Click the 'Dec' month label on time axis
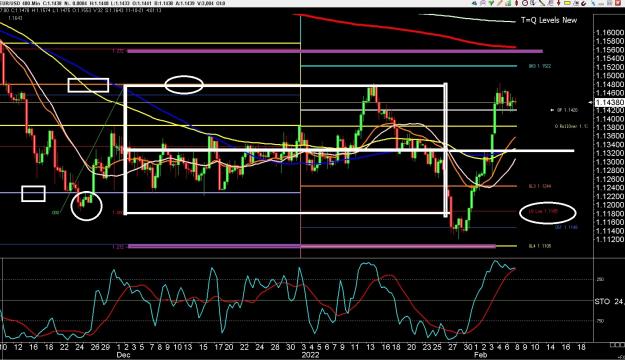The height and width of the screenshot is (360, 625). tap(124, 355)
